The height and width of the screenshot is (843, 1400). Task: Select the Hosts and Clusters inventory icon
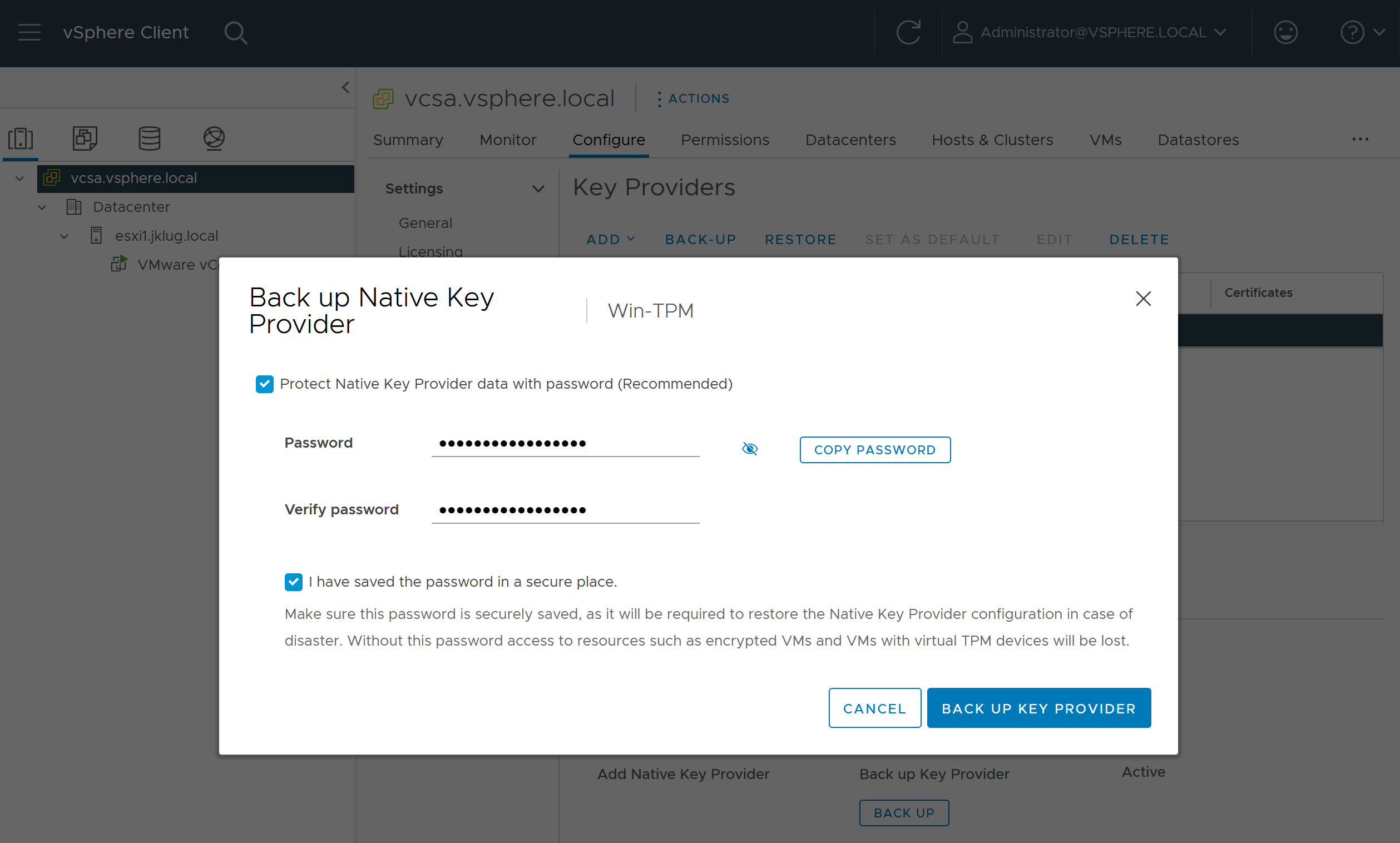click(x=21, y=138)
